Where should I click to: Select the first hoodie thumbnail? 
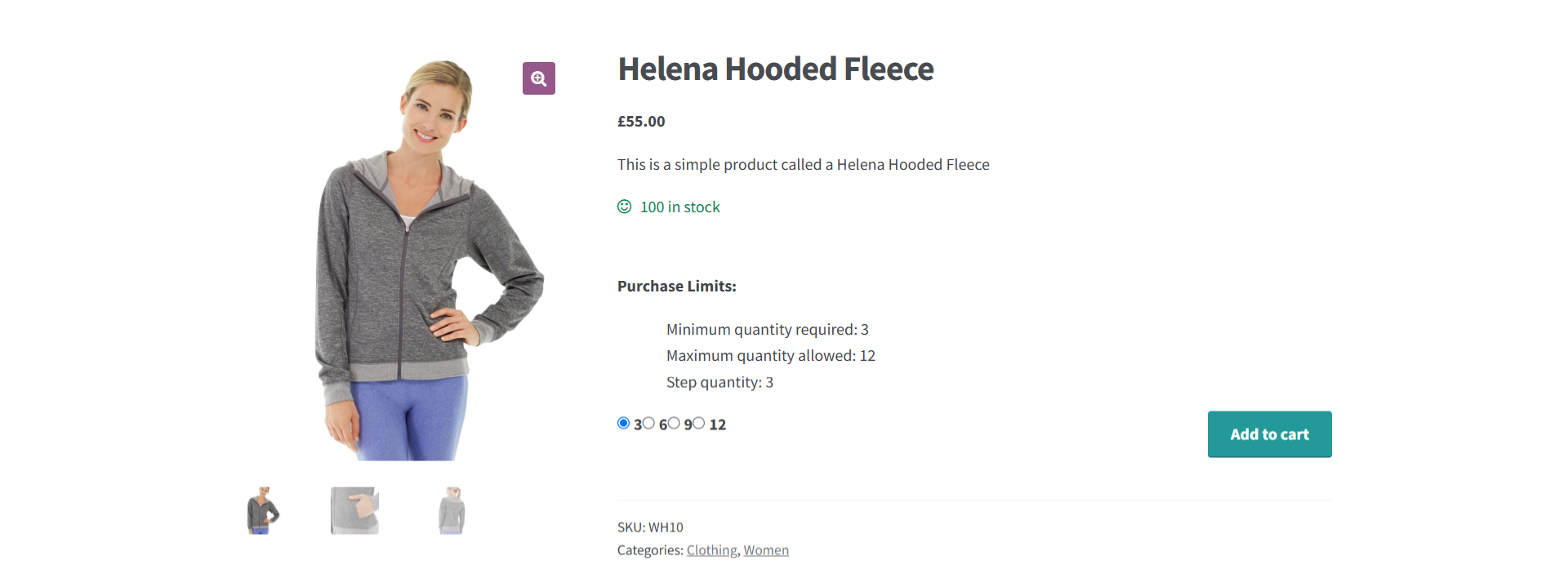coord(262,510)
